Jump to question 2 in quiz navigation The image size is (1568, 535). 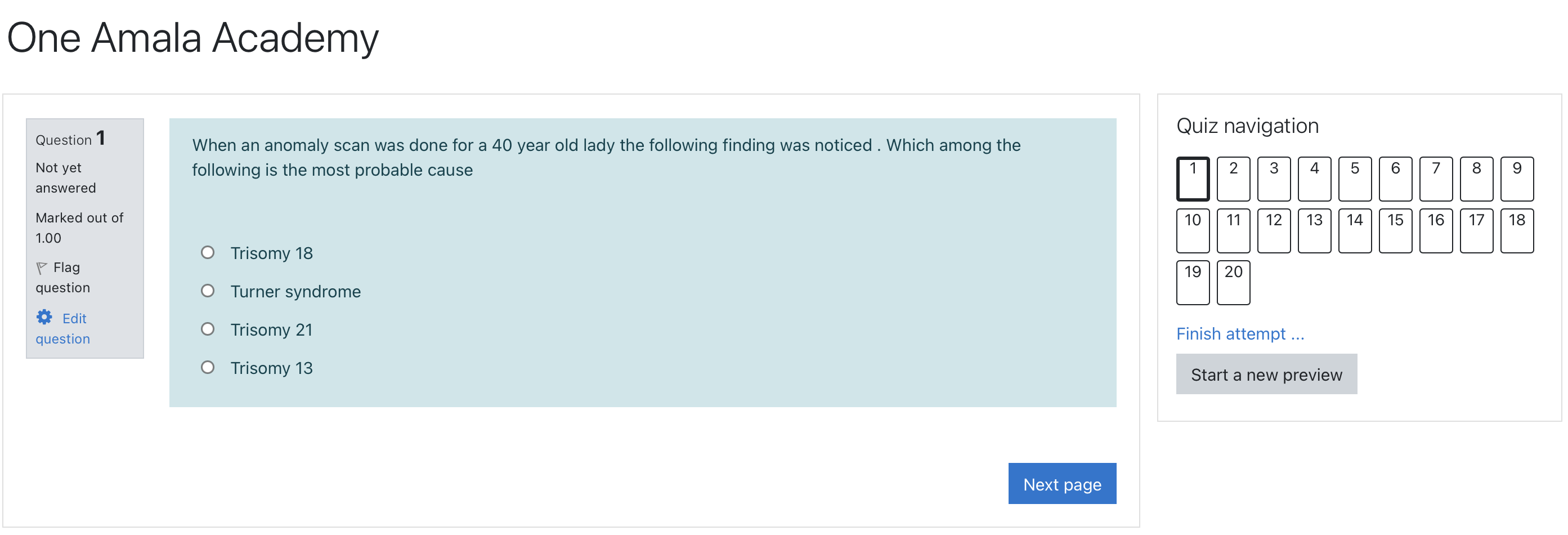coord(1233,179)
